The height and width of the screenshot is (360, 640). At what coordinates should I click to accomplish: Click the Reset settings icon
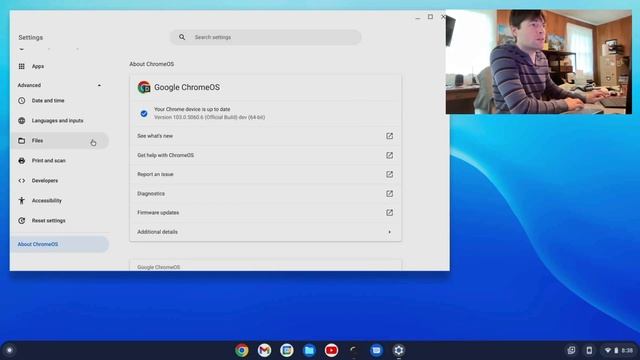click(22, 220)
